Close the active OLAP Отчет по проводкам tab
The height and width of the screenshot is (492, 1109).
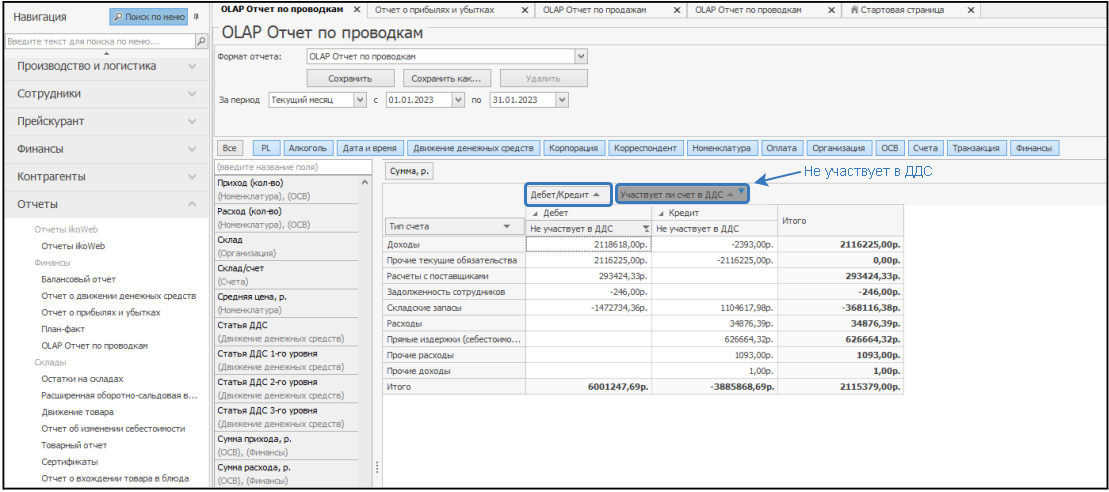coord(364,10)
